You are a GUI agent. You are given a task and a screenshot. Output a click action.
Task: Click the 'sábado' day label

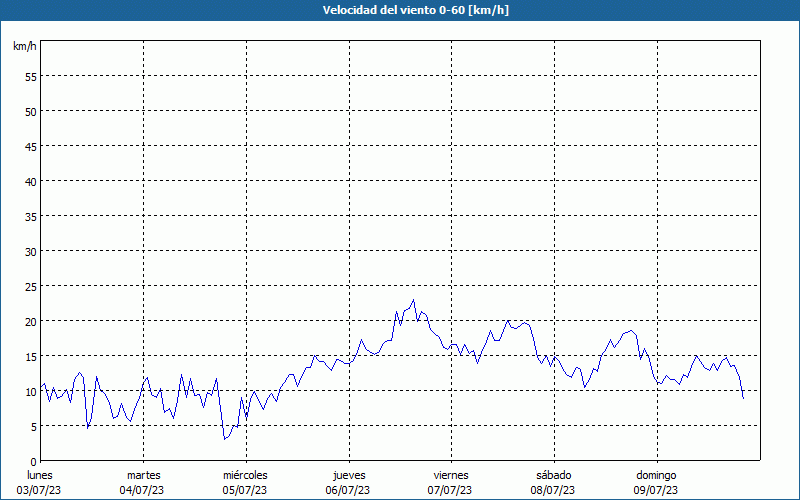pos(554,475)
